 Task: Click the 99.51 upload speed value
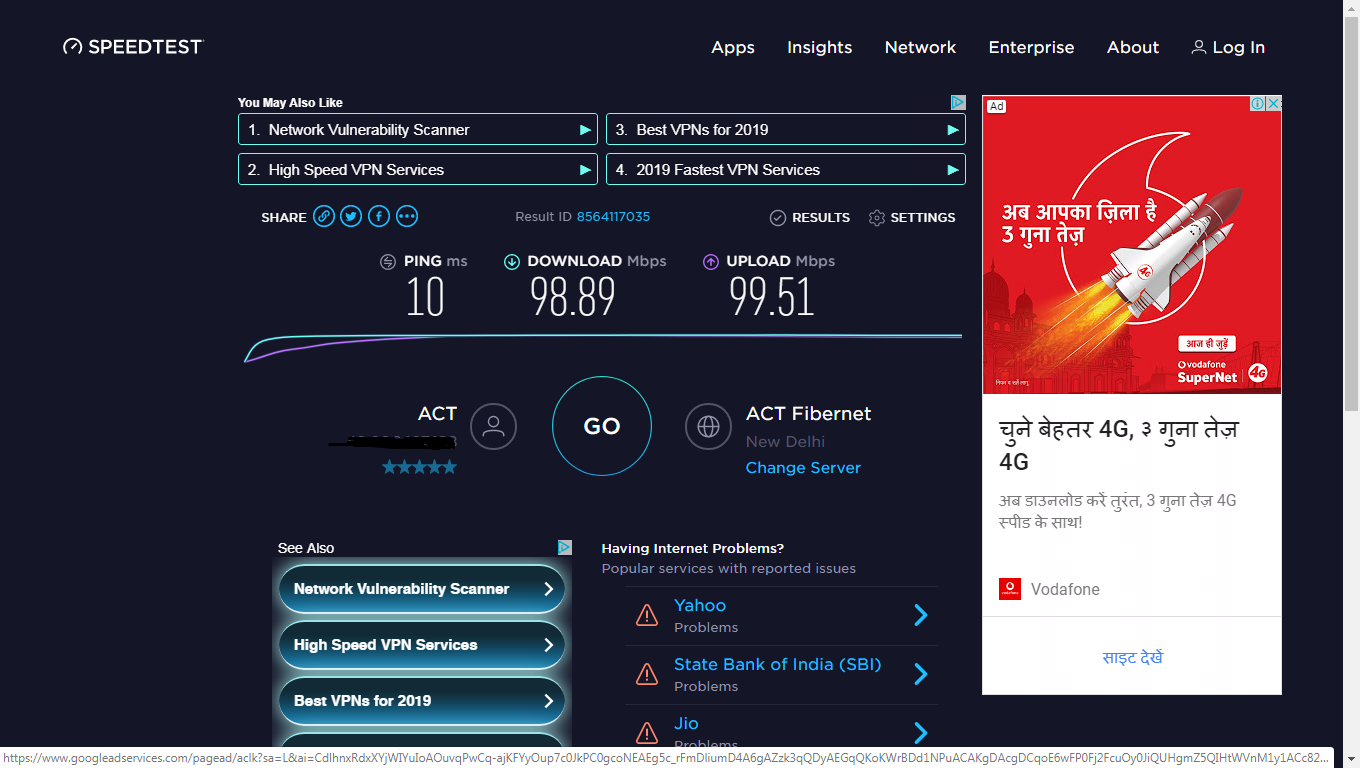pyautogui.click(x=772, y=297)
